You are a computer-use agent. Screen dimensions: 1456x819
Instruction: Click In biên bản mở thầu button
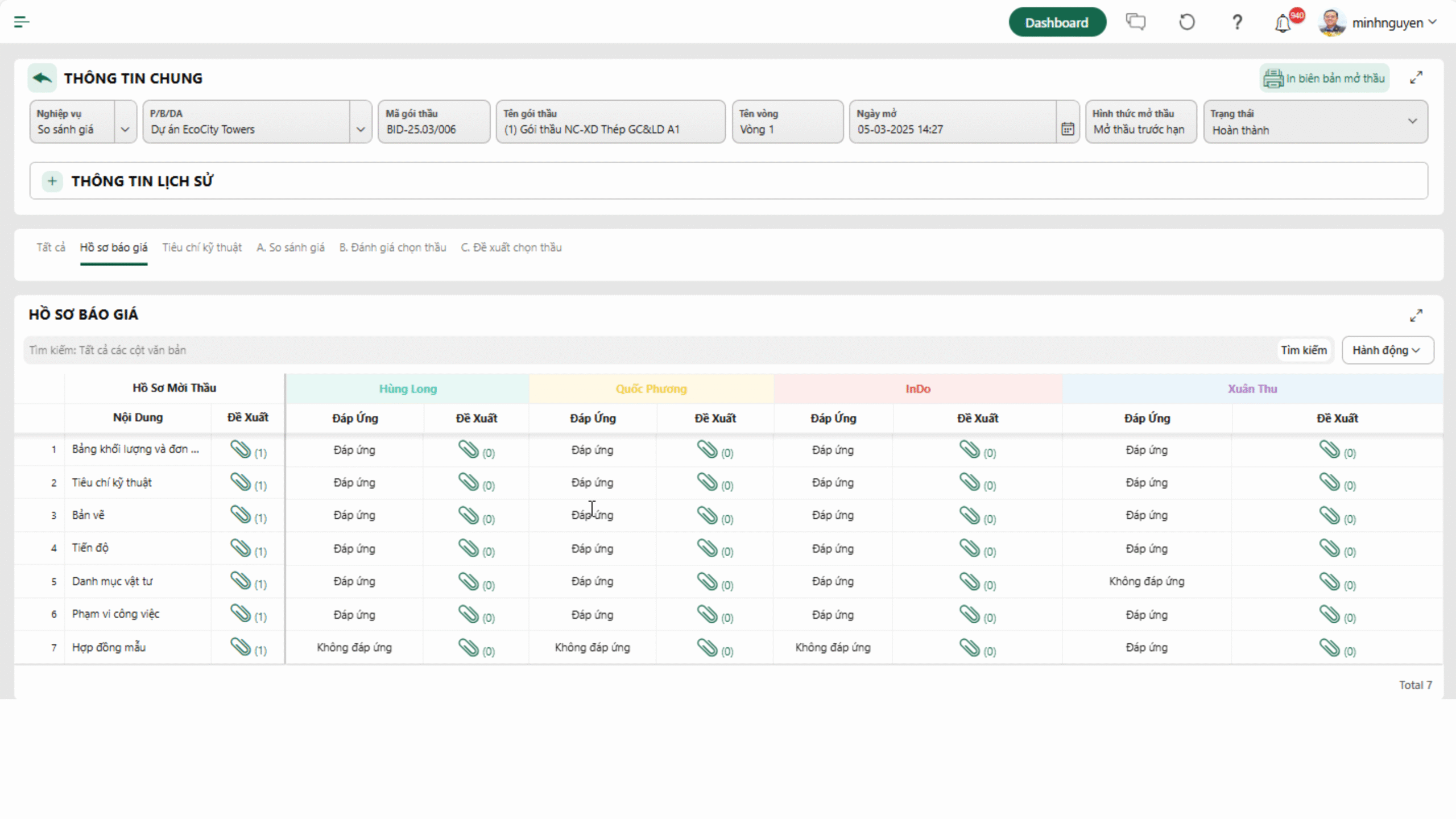click(1324, 78)
